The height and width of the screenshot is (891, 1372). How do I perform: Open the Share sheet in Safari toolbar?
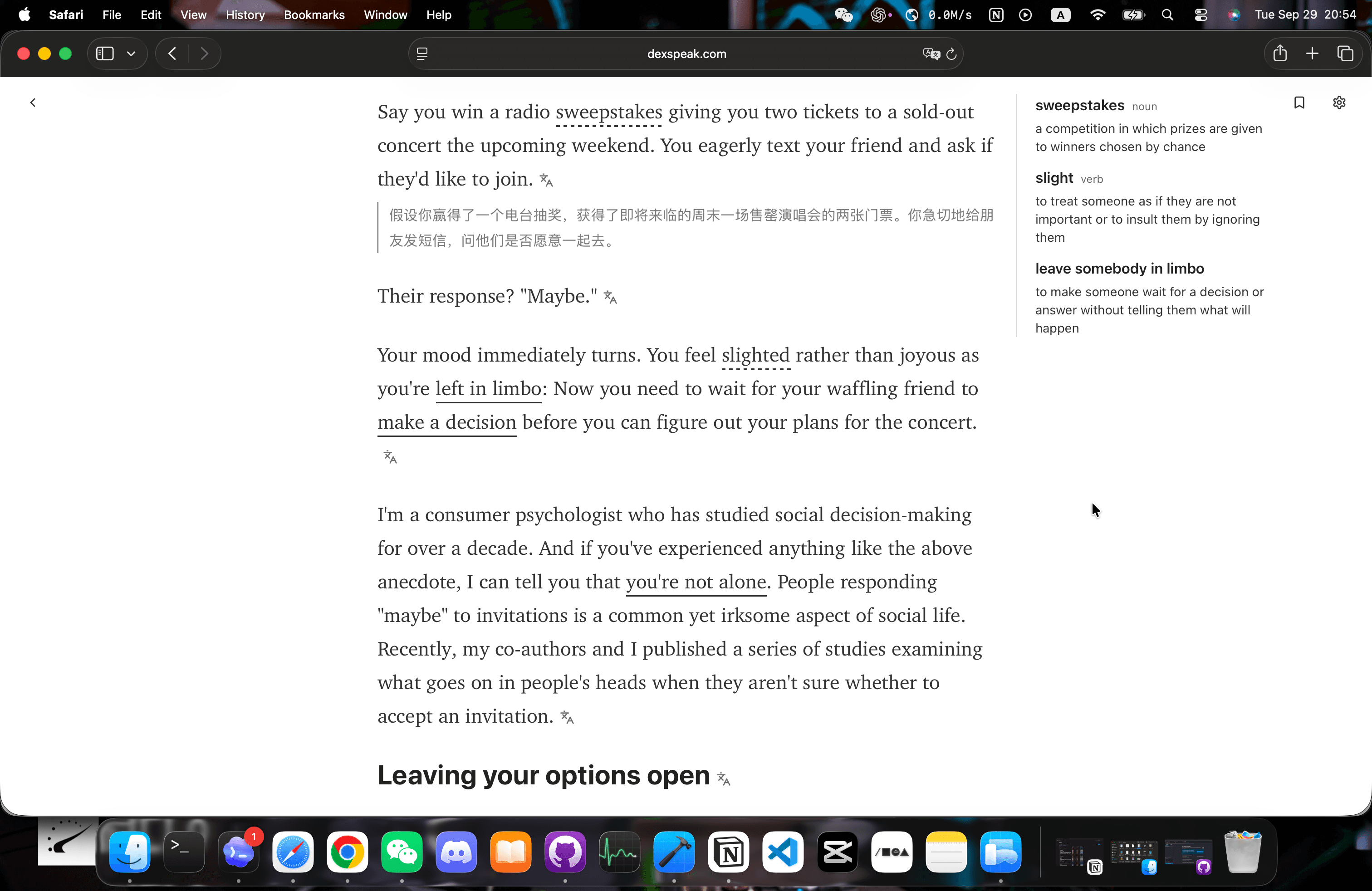[1280, 53]
